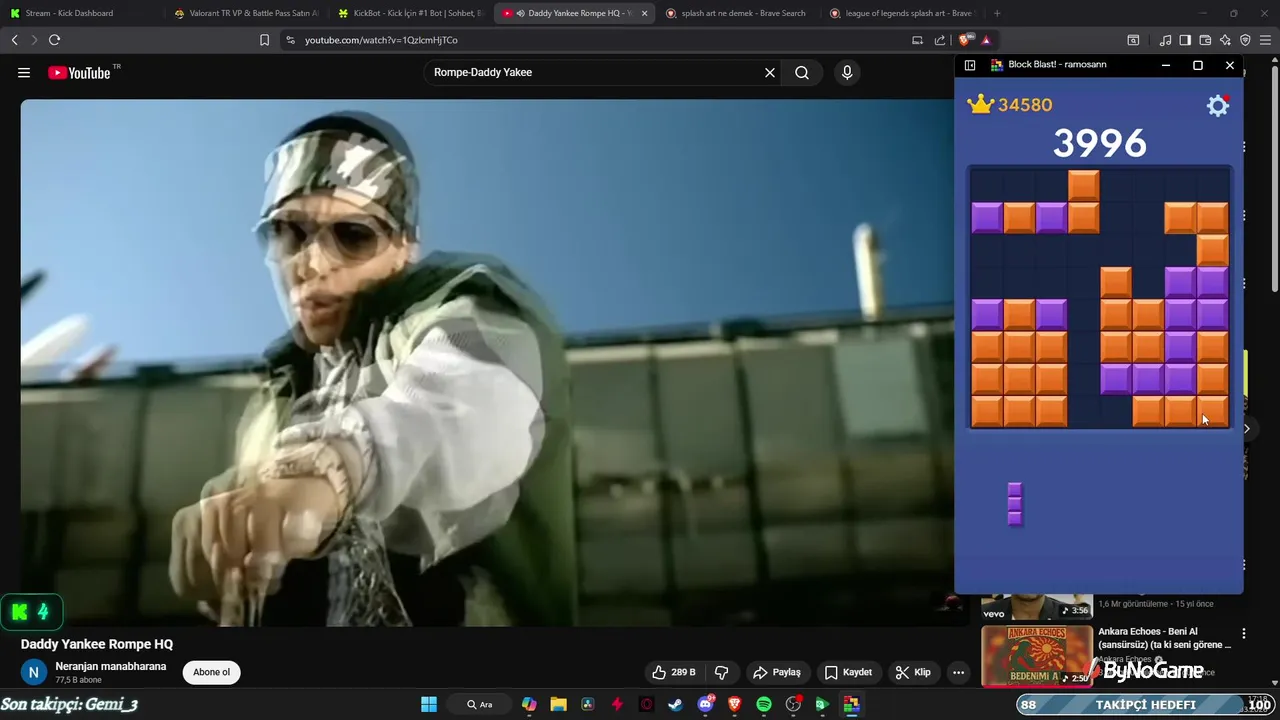Open File Explorer from the taskbar
1280x720 pixels.
[x=558, y=704]
